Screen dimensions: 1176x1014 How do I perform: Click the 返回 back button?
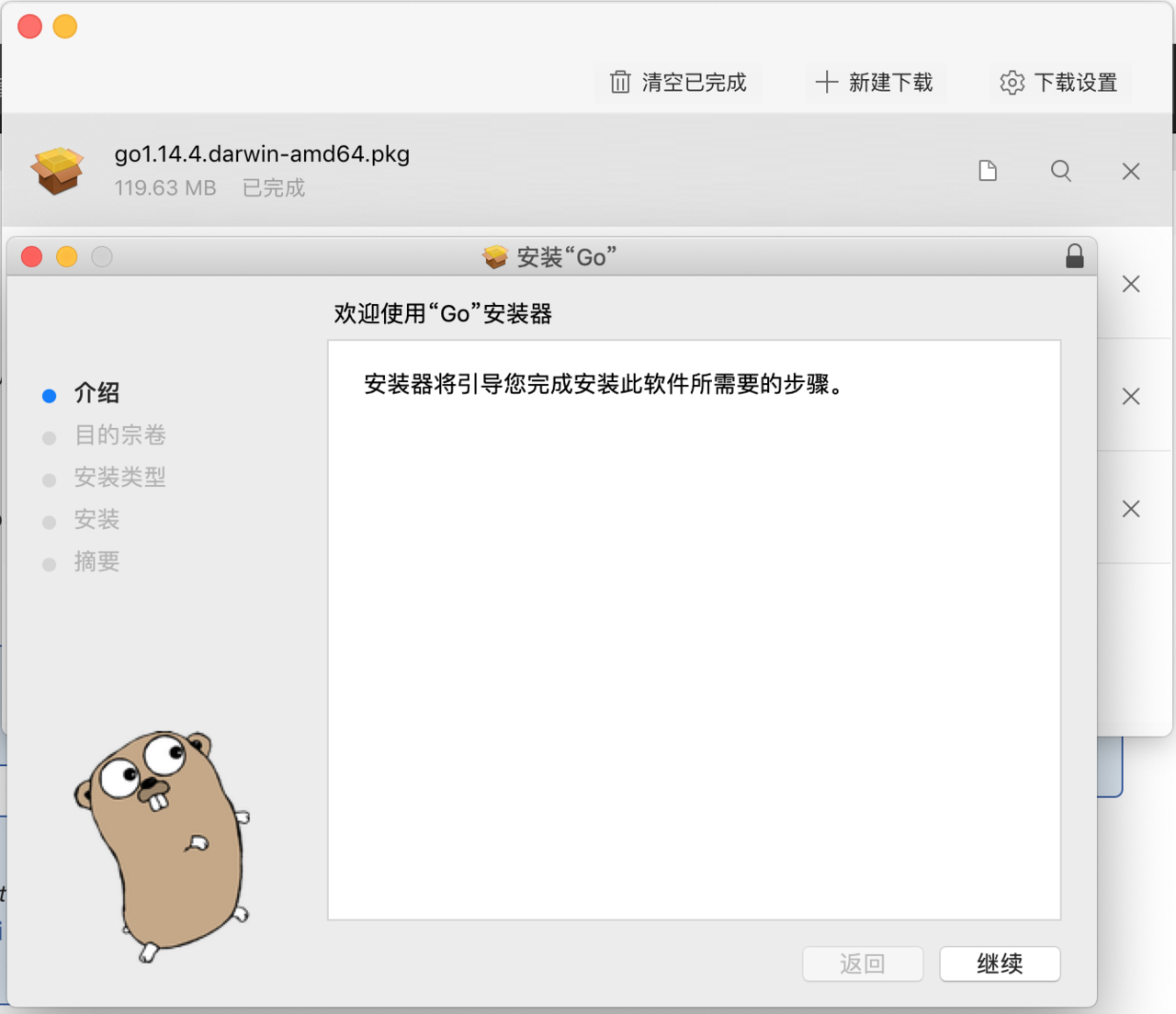(x=863, y=963)
